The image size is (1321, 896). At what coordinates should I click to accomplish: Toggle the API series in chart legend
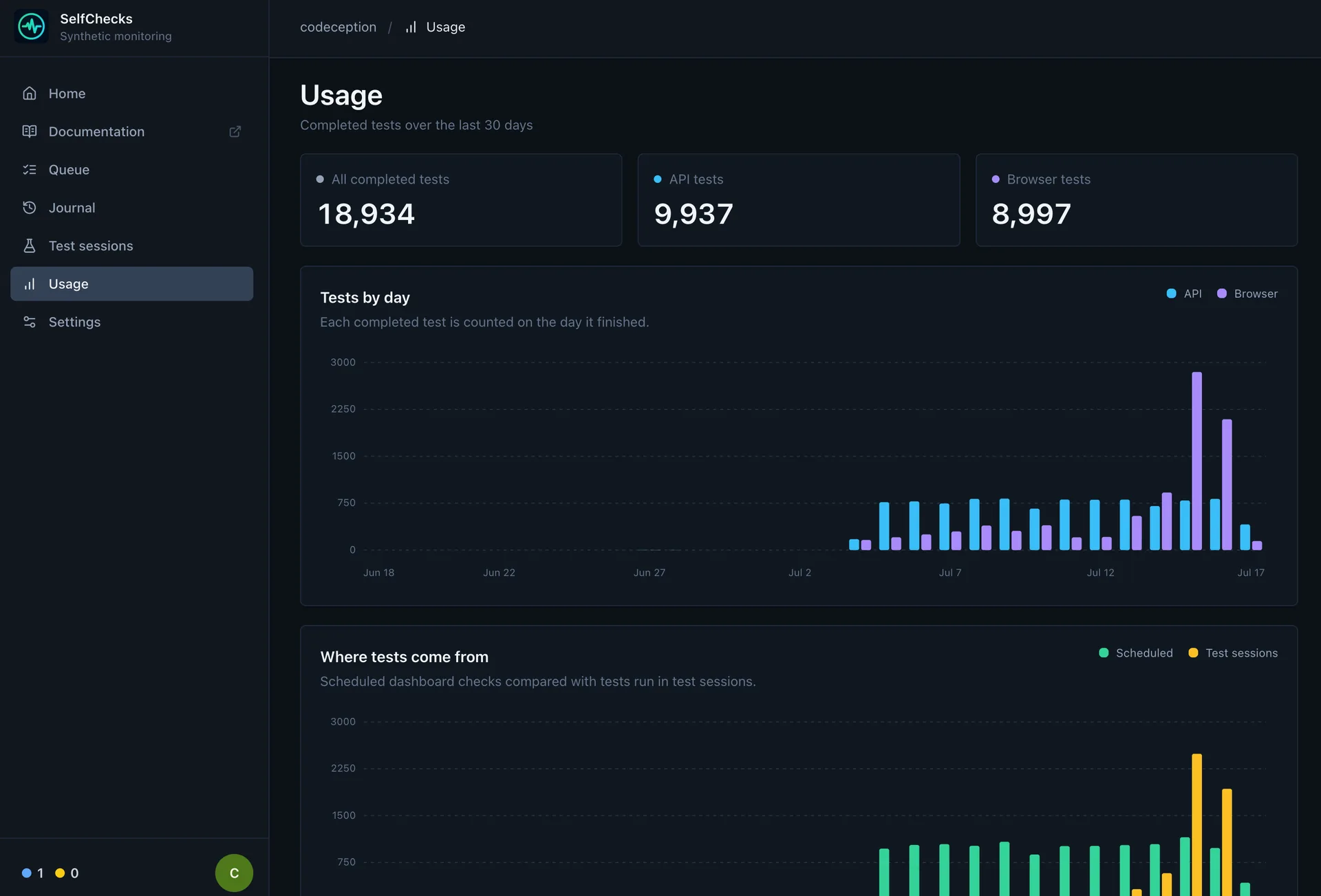(x=1184, y=294)
